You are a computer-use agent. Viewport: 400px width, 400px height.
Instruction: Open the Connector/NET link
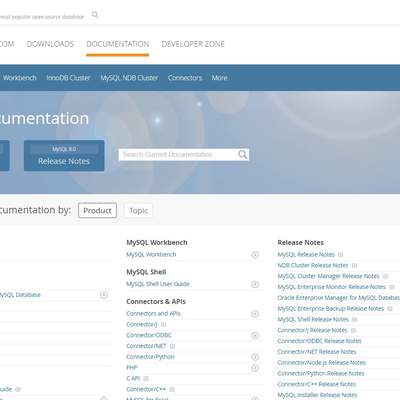point(146,346)
